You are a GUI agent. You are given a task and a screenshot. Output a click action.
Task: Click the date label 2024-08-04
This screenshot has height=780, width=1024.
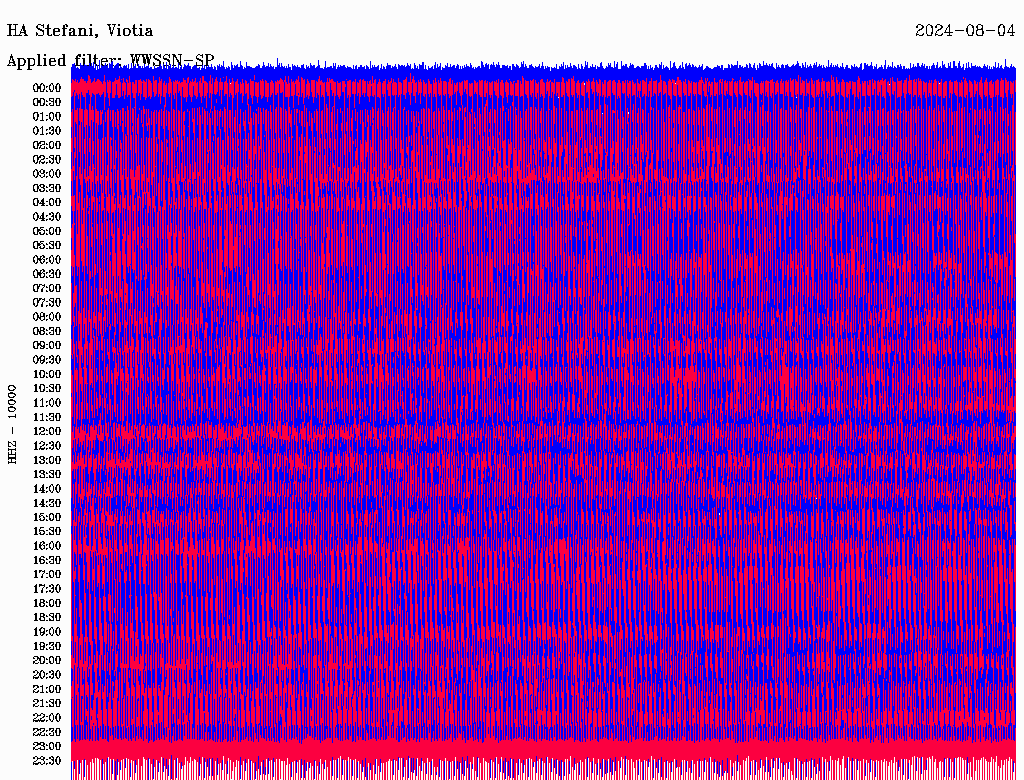(965, 31)
